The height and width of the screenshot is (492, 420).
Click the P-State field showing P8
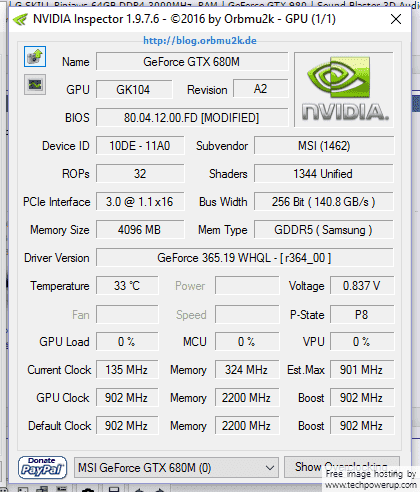(x=362, y=314)
